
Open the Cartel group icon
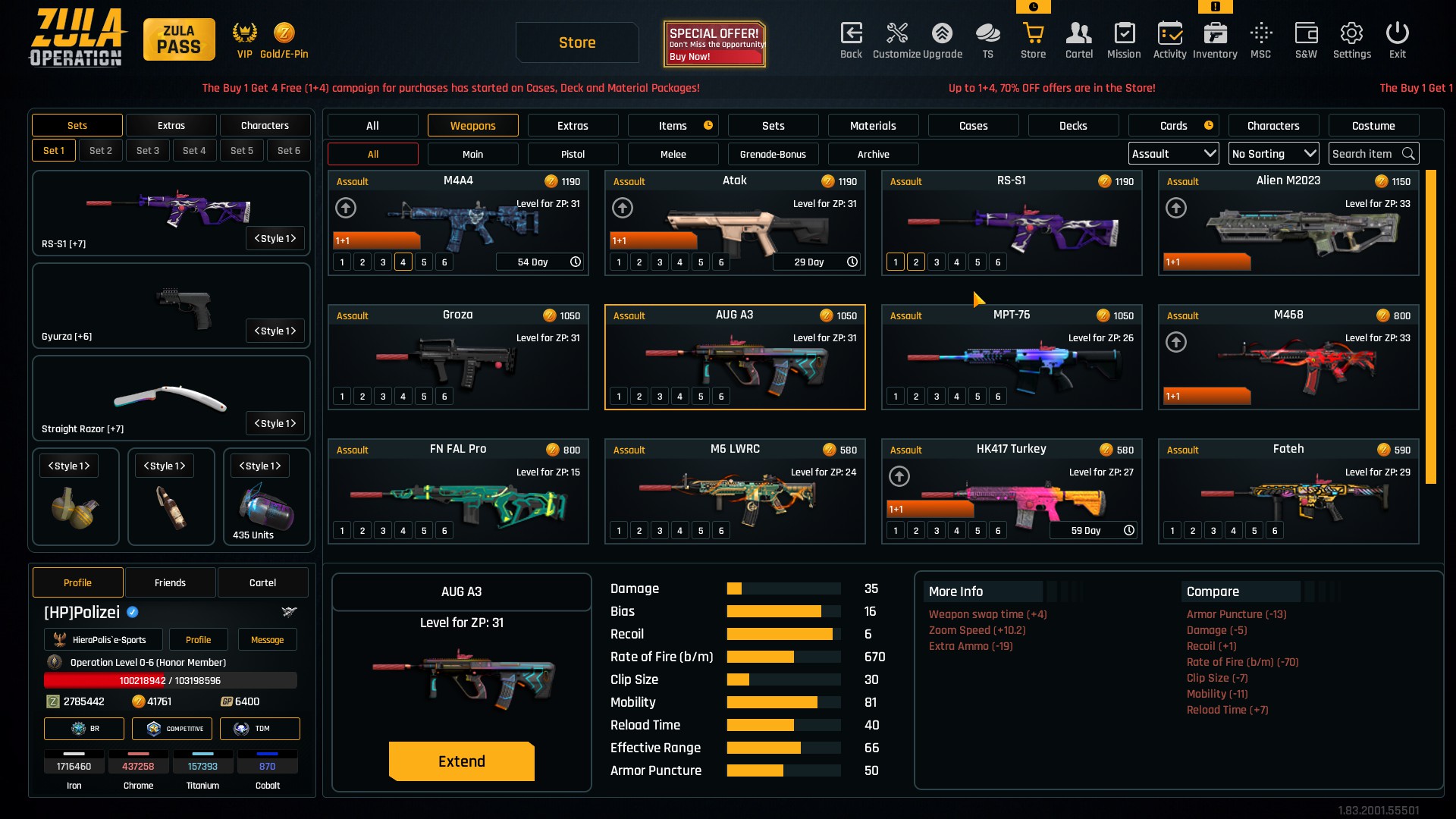pyautogui.click(x=1078, y=33)
